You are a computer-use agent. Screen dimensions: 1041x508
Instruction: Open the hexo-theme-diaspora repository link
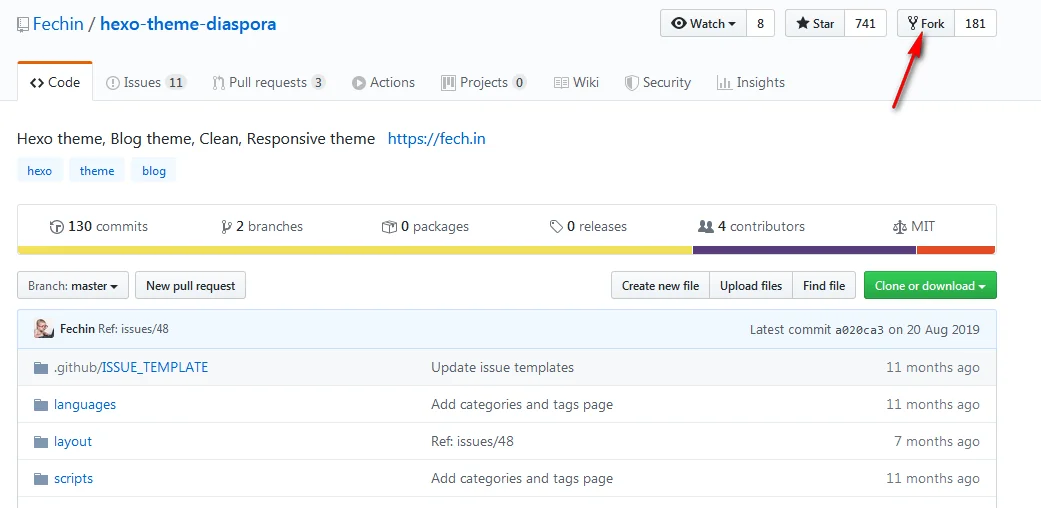(188, 25)
